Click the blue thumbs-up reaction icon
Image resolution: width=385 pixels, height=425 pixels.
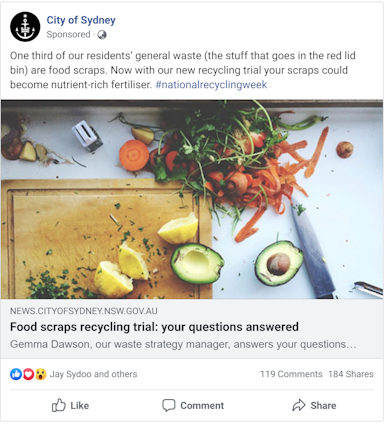tap(16, 374)
